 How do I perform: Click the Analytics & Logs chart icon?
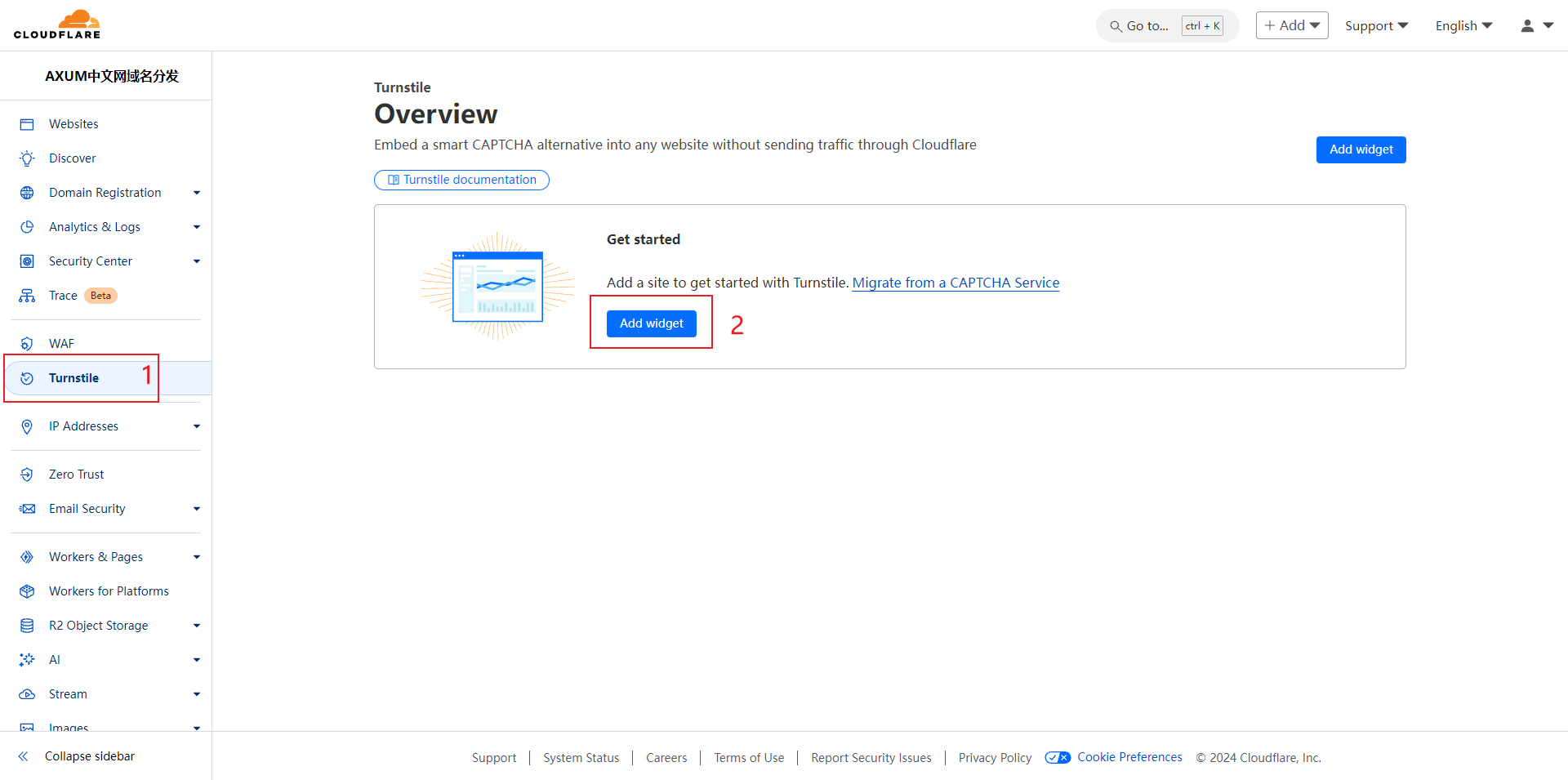[x=27, y=227]
